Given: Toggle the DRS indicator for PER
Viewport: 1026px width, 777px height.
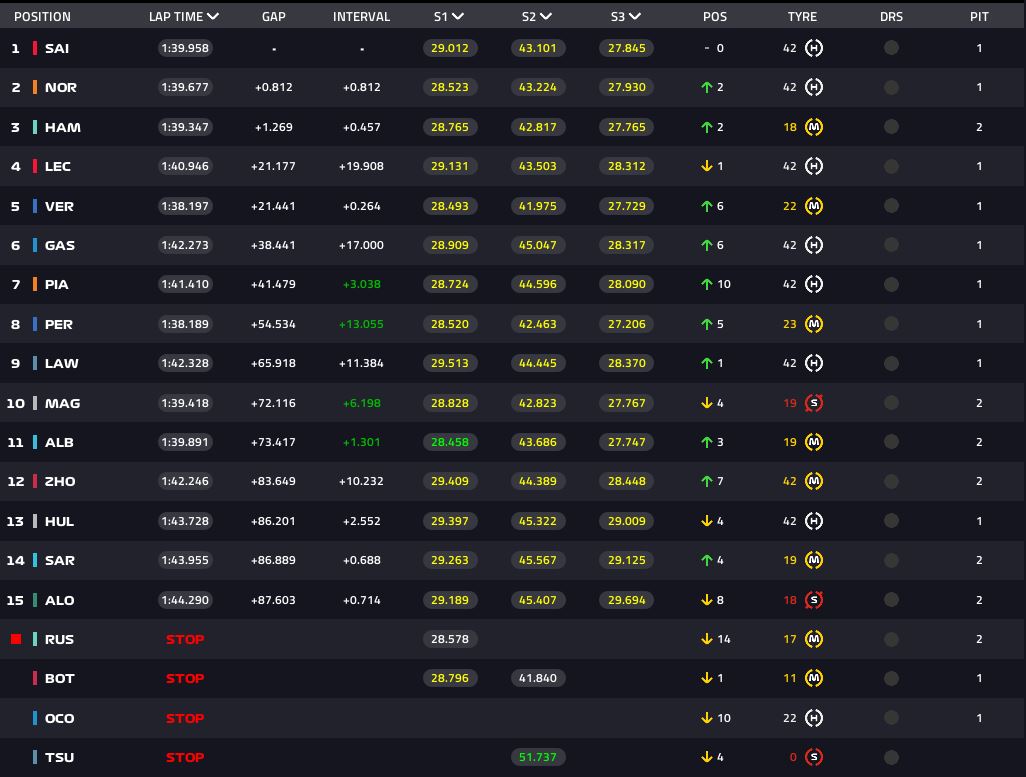Looking at the screenshot, I should [x=891, y=324].
